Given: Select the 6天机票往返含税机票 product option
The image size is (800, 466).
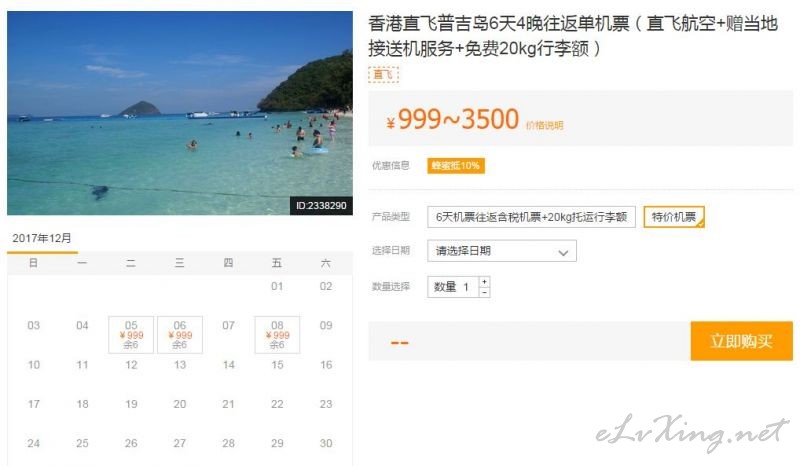Looking at the screenshot, I should pyautogui.click(x=531, y=217).
